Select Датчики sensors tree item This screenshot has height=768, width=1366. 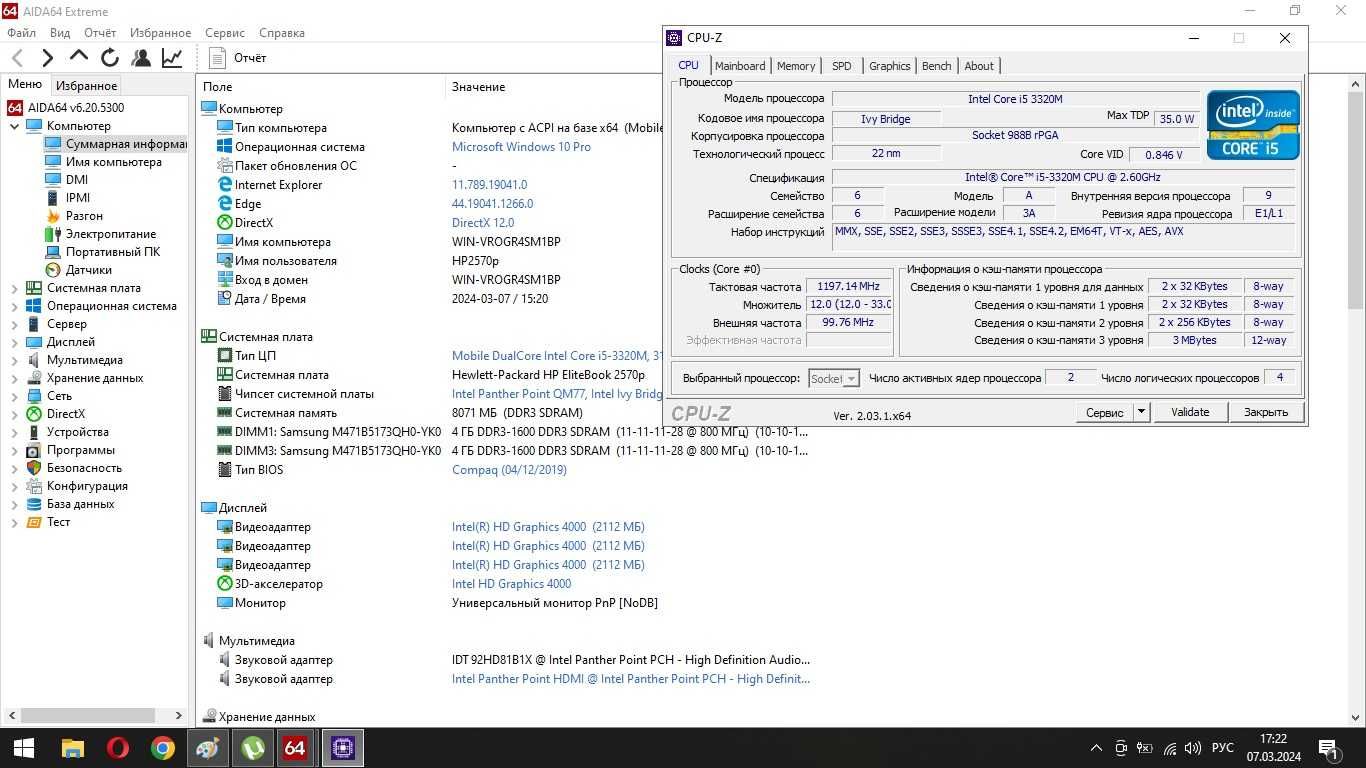pos(78,270)
